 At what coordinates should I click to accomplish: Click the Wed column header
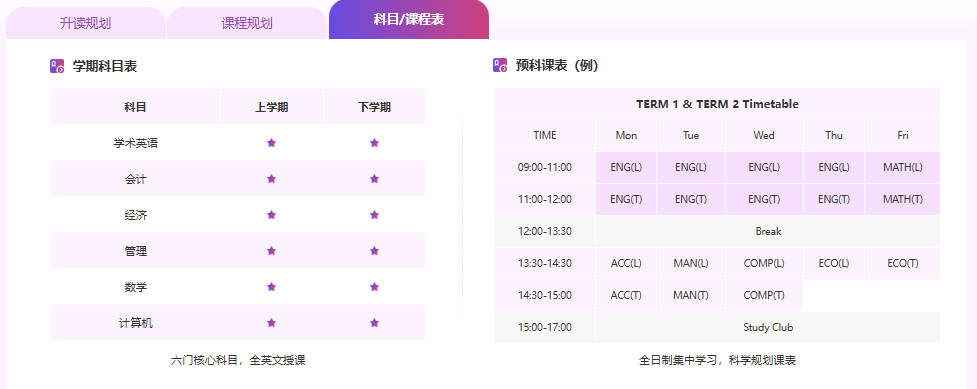coord(764,135)
